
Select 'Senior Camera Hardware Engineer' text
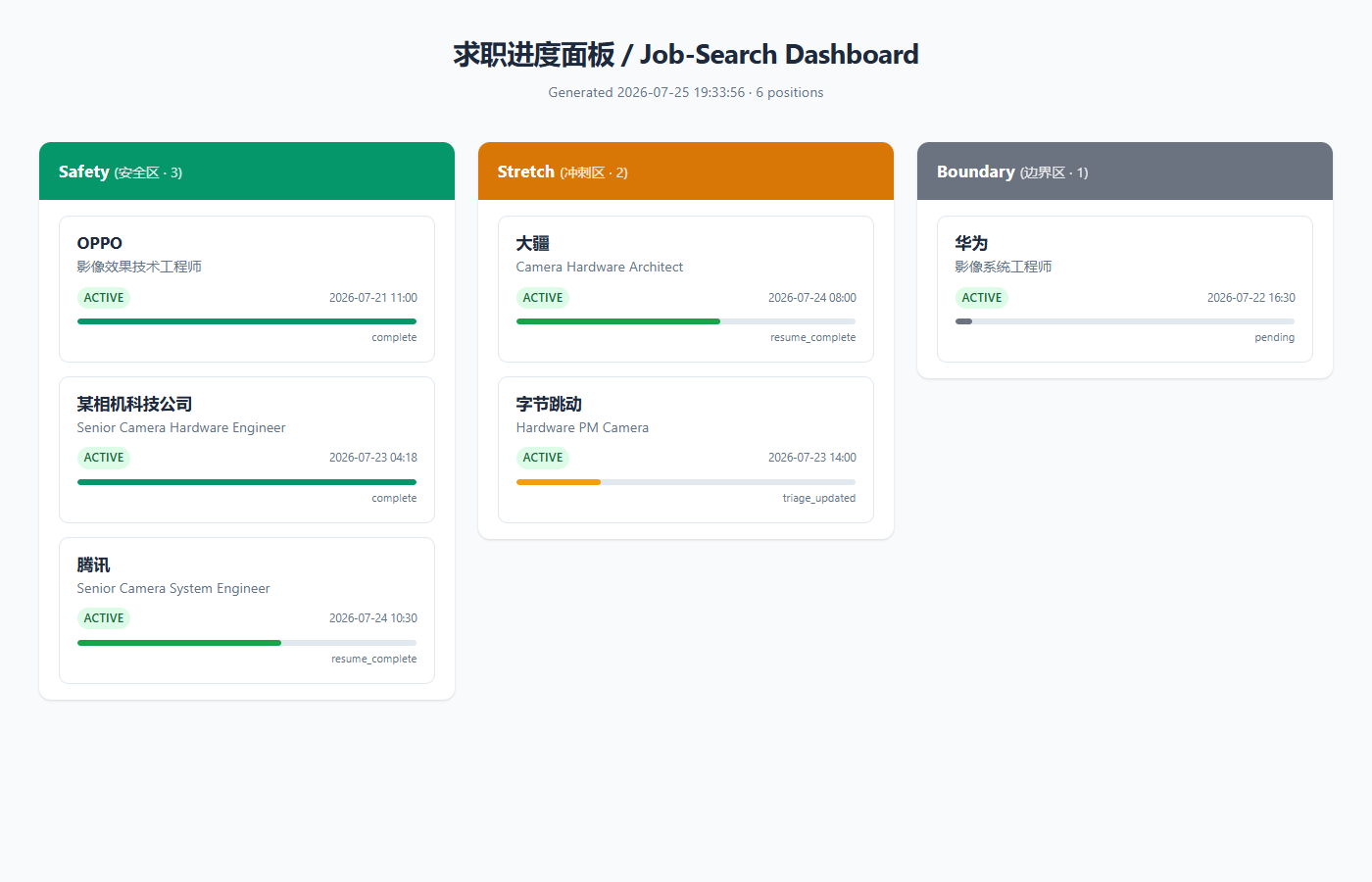pos(181,427)
